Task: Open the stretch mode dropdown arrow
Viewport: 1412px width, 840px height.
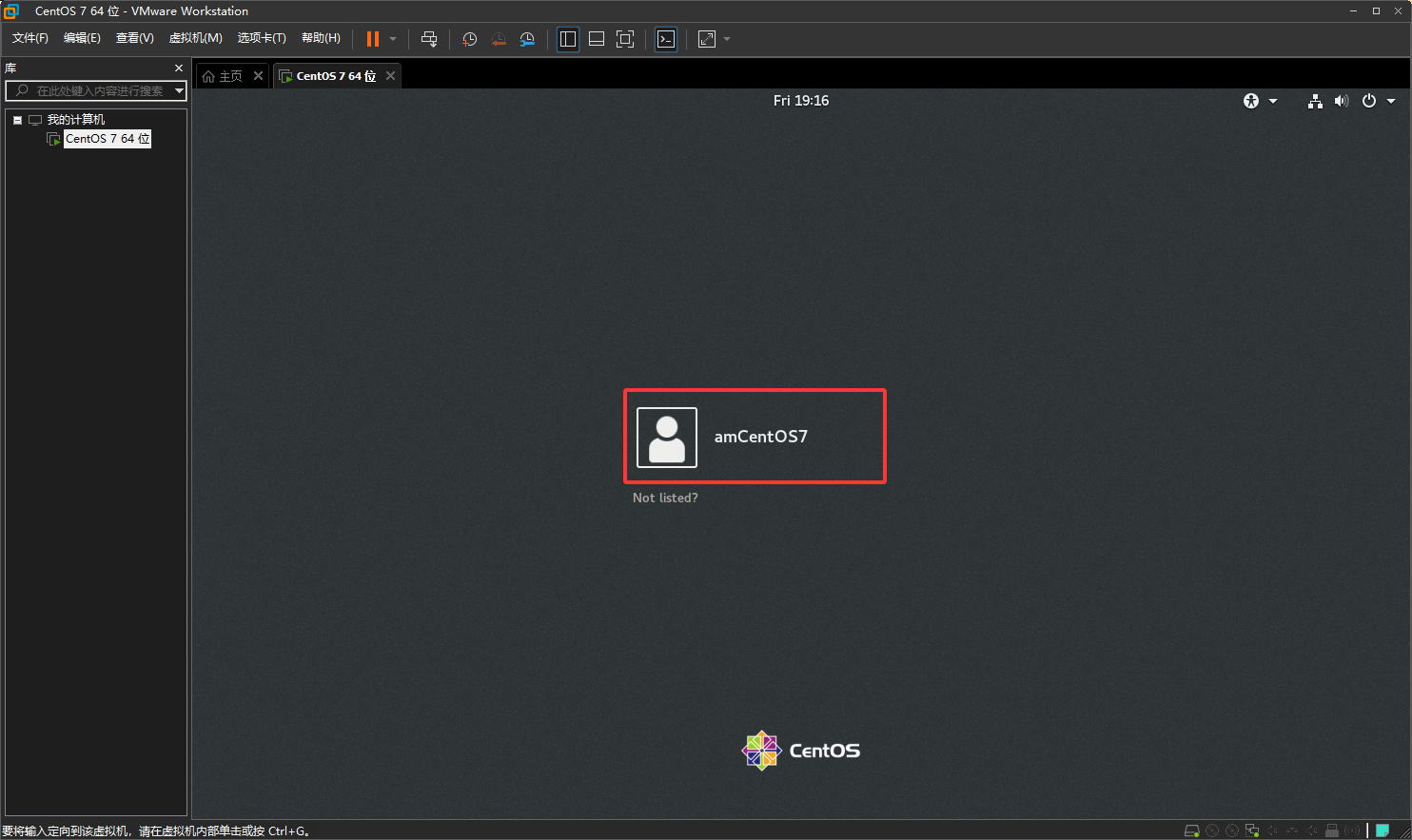Action: coord(727,39)
